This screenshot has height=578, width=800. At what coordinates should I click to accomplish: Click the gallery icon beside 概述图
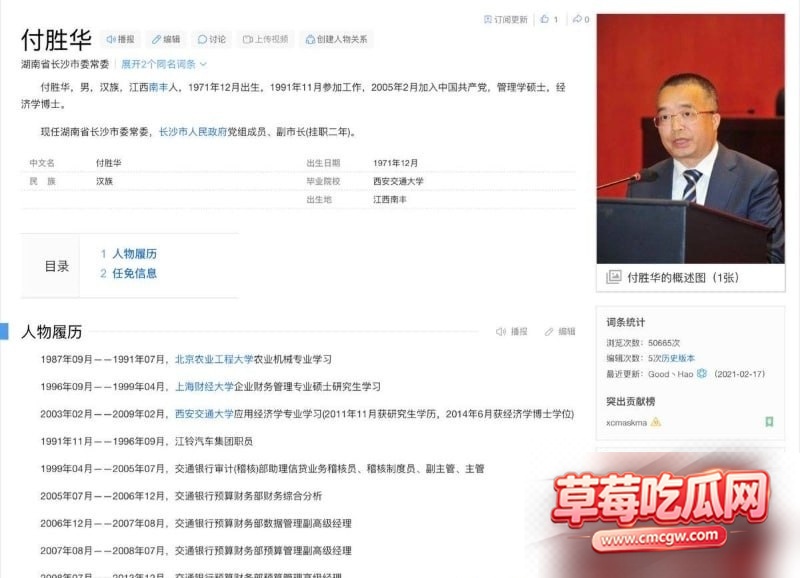(x=614, y=277)
